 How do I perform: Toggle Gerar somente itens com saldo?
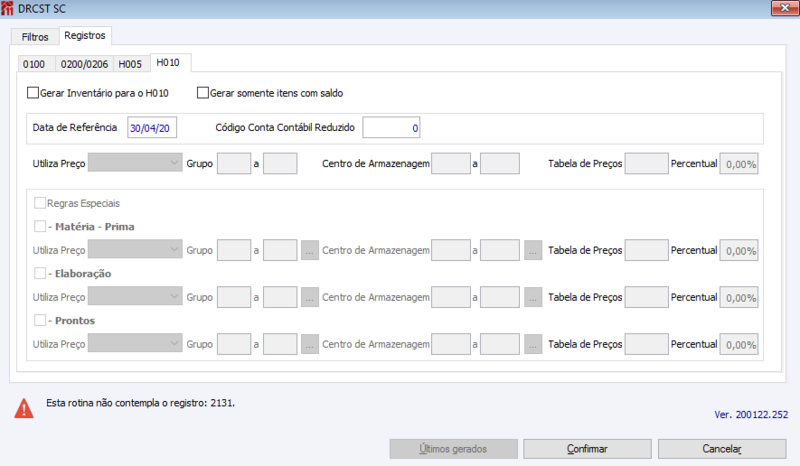203,94
